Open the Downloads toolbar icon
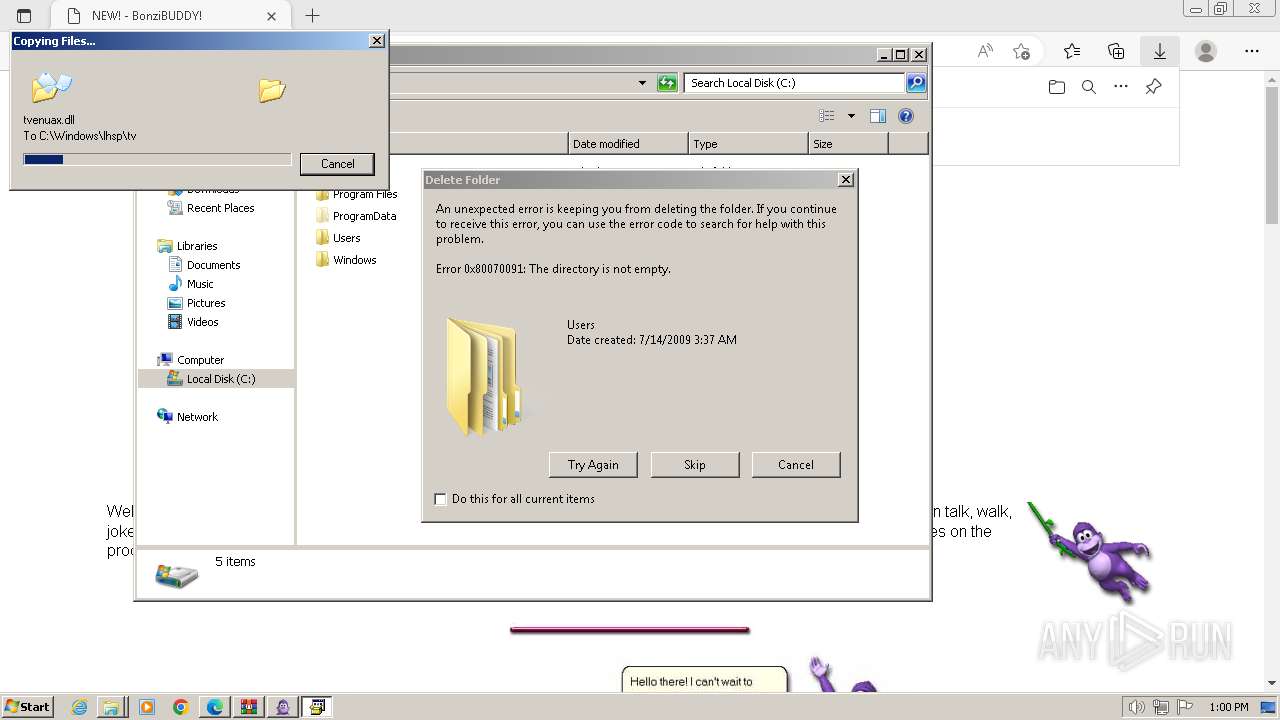This screenshot has height=720, width=1280. 1160,51
